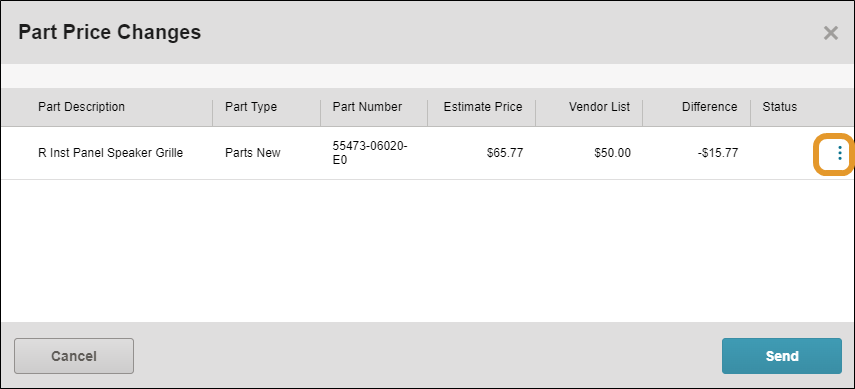The width and height of the screenshot is (855, 389).
Task: Select the R Inst Panel Speaker Grille row
Action: point(428,153)
